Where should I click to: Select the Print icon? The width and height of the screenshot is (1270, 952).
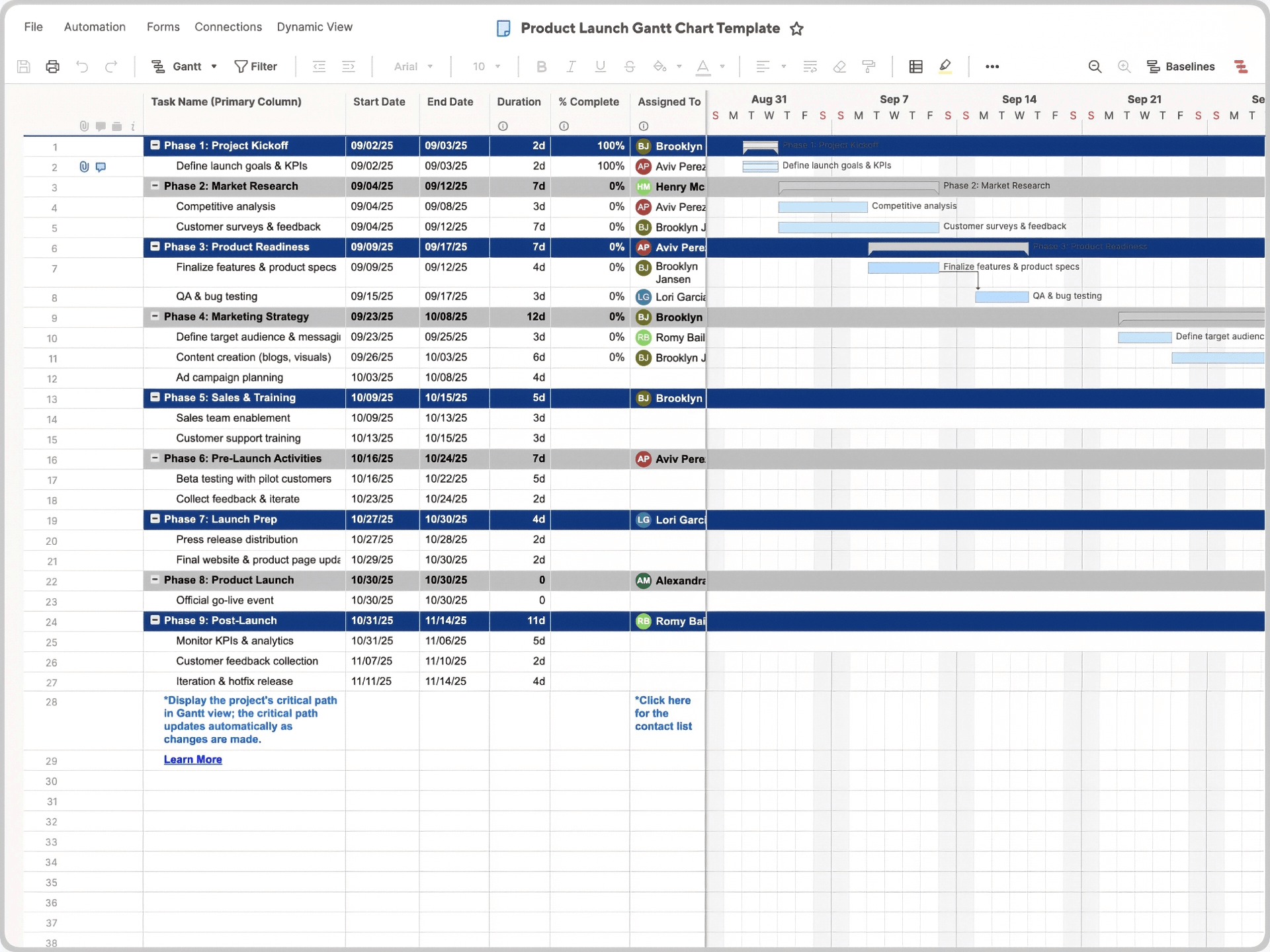[x=52, y=66]
